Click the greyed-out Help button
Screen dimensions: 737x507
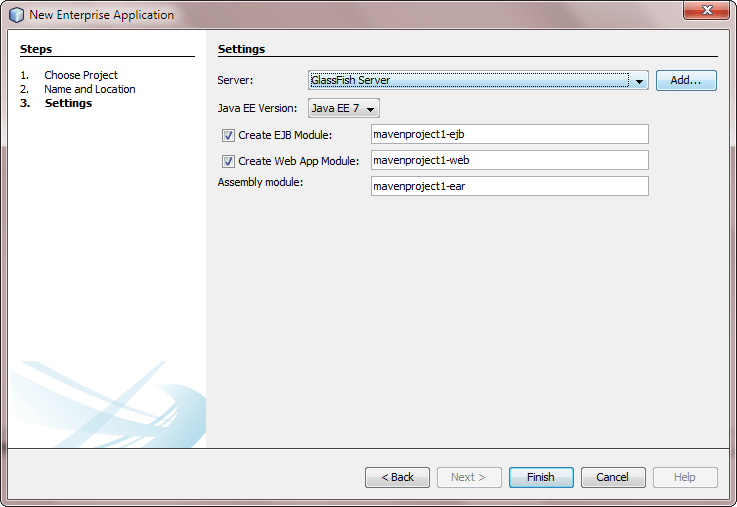[684, 477]
